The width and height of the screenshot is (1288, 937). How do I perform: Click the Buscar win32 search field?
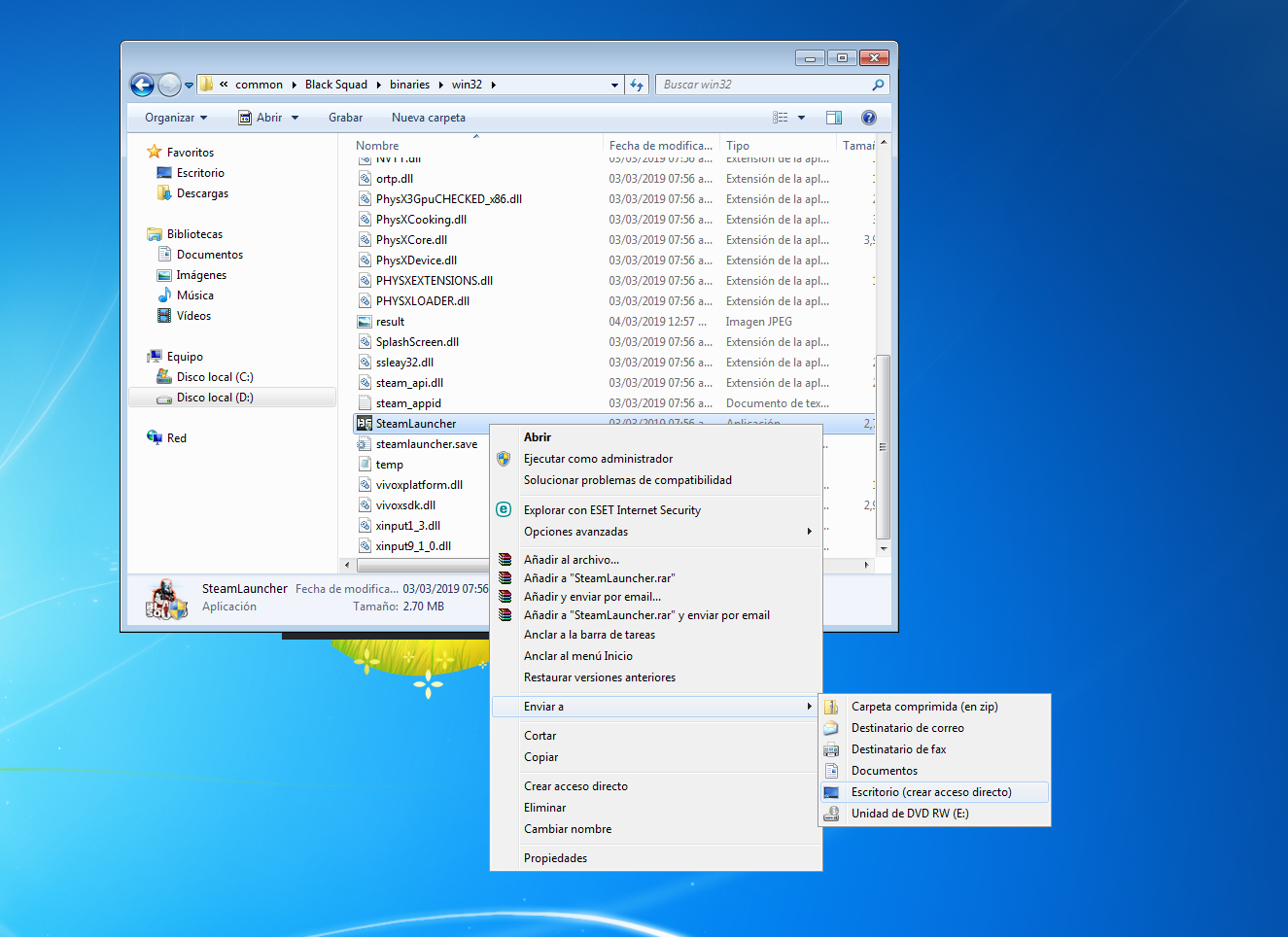coord(764,85)
